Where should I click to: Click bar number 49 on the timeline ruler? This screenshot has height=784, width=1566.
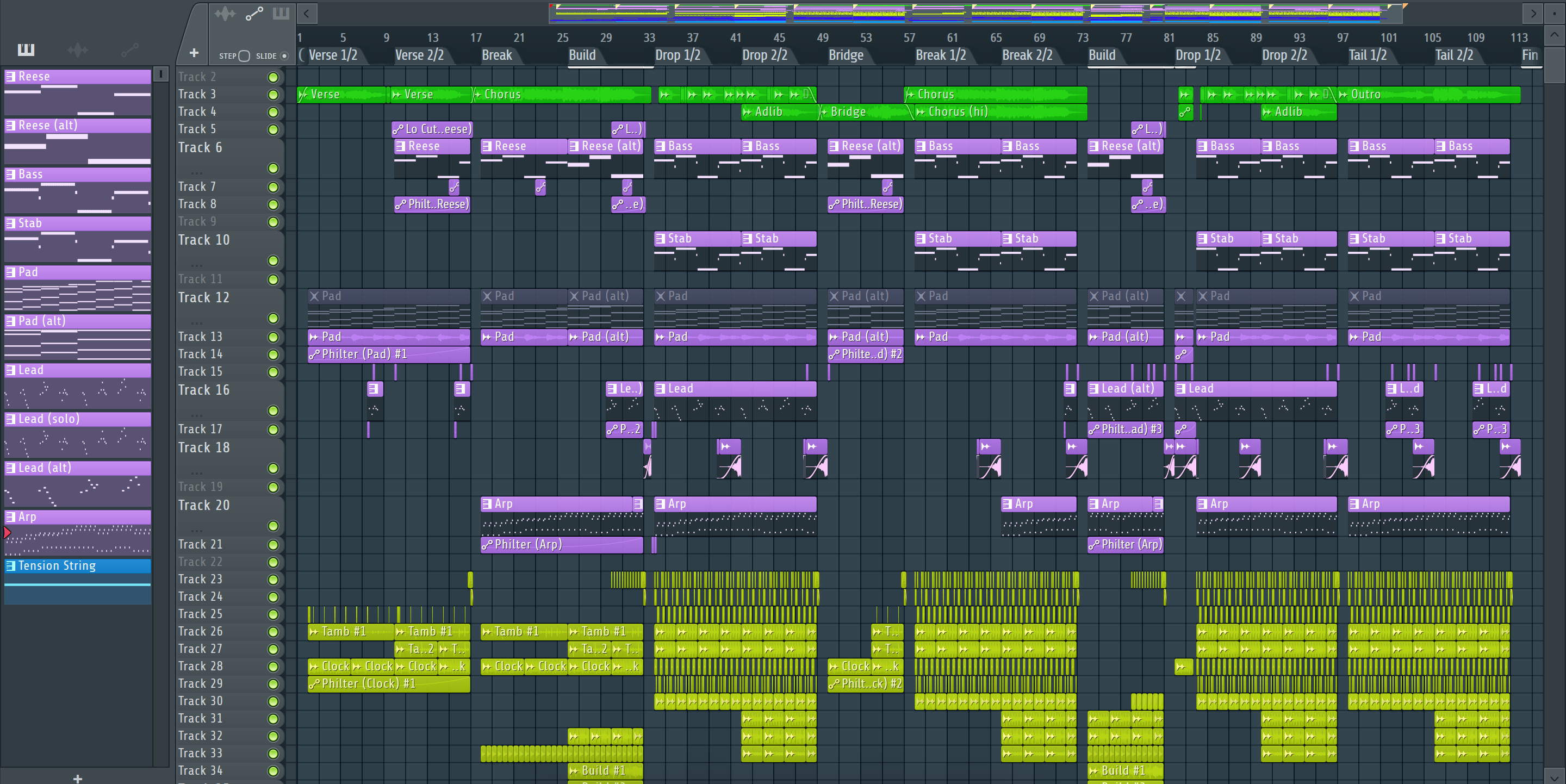pos(823,38)
